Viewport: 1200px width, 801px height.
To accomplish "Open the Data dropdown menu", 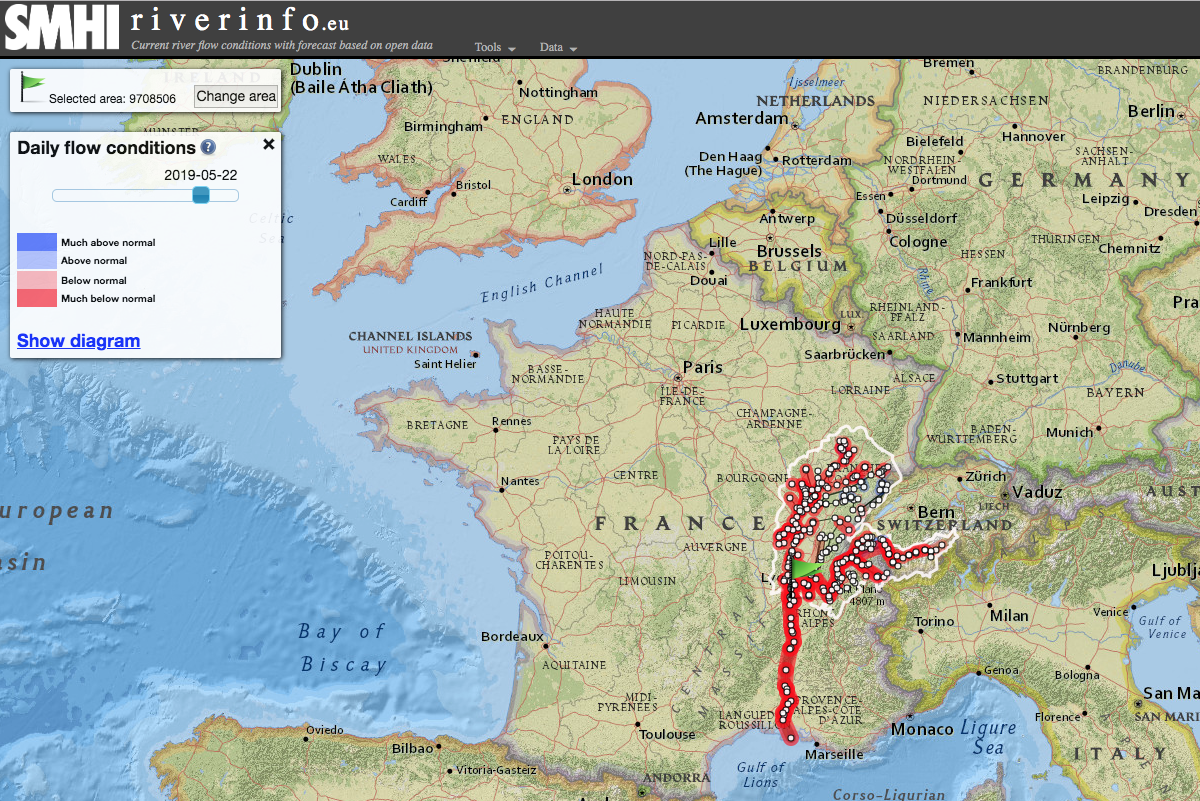I will [x=559, y=47].
